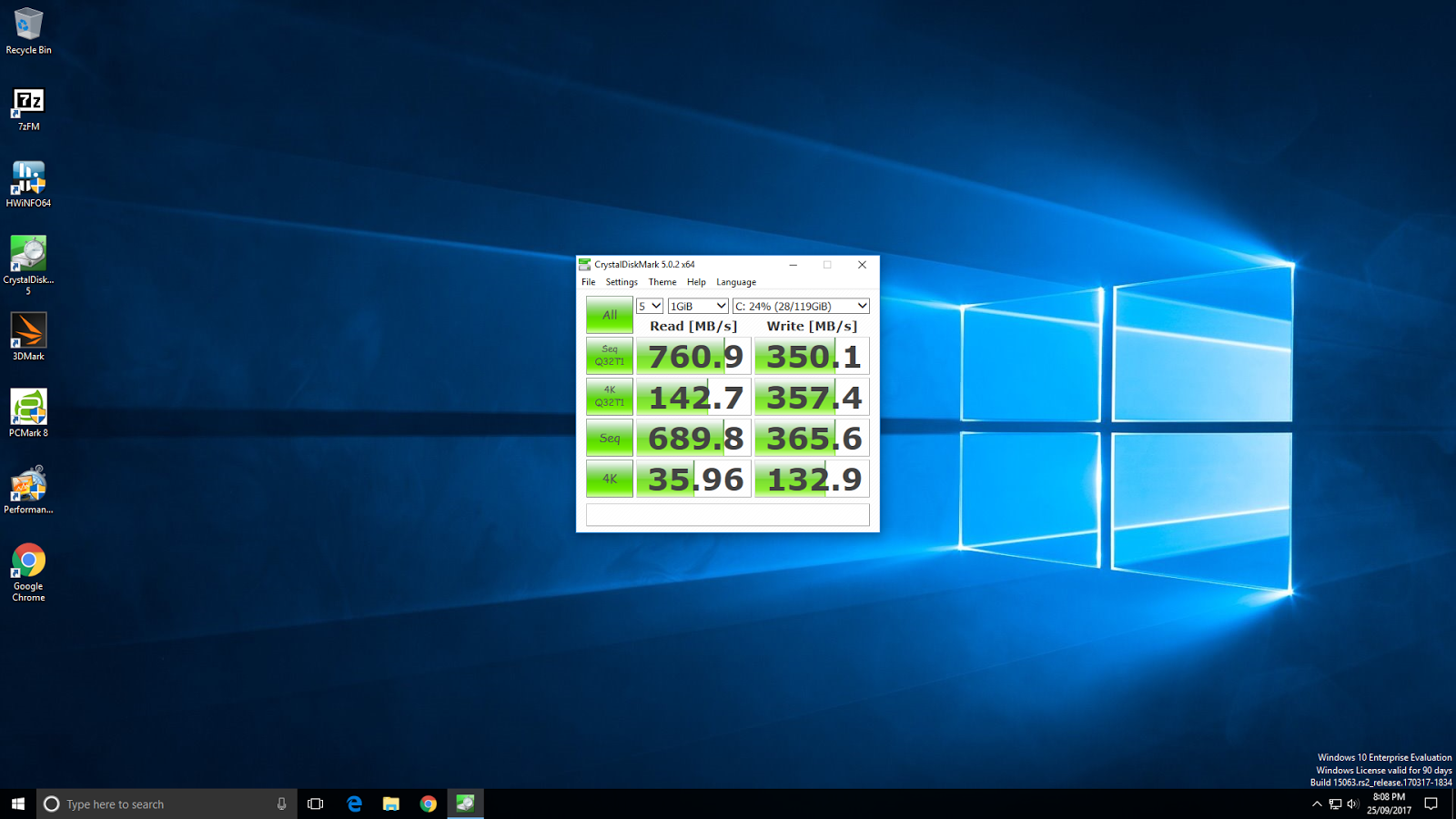The image size is (1456, 819).
Task: Open the volume tray icon
Action: [1353, 804]
